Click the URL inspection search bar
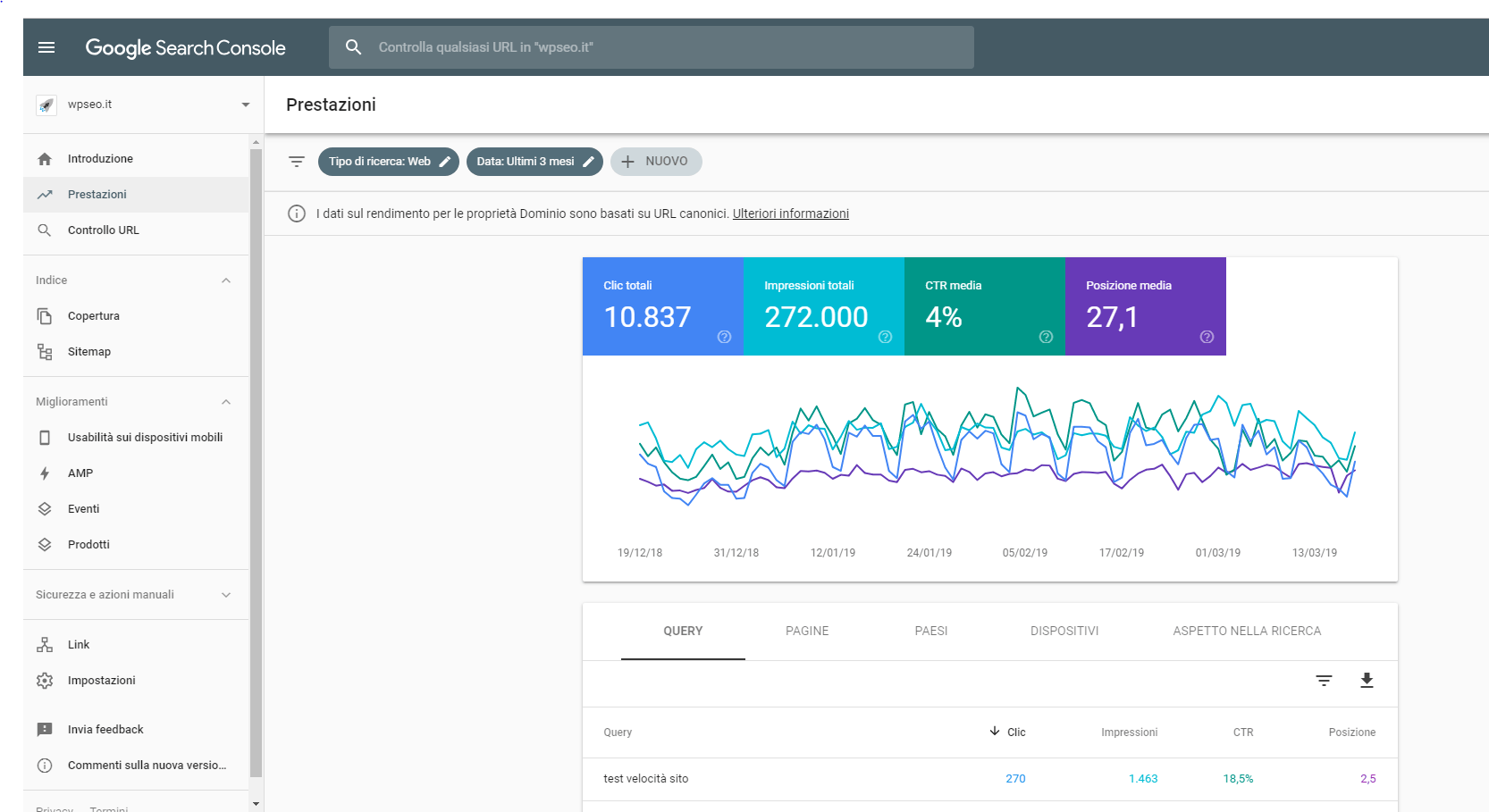Screen dimensions: 1489x812 pyautogui.click(x=652, y=46)
